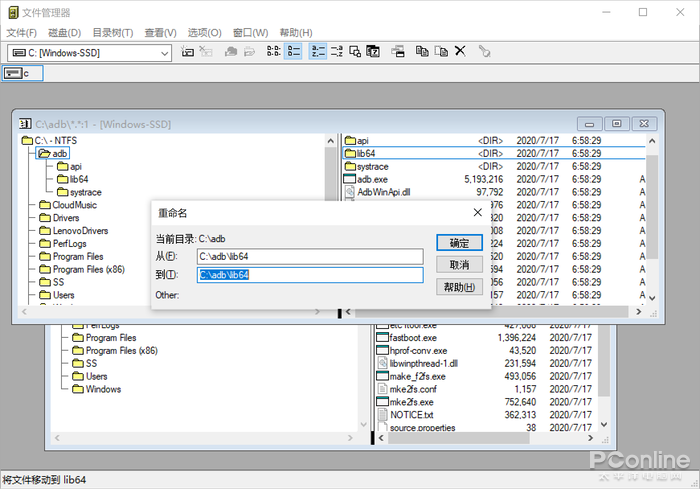Click the sort by type toolbar icon
700x489 pixels.
click(x=336, y=51)
